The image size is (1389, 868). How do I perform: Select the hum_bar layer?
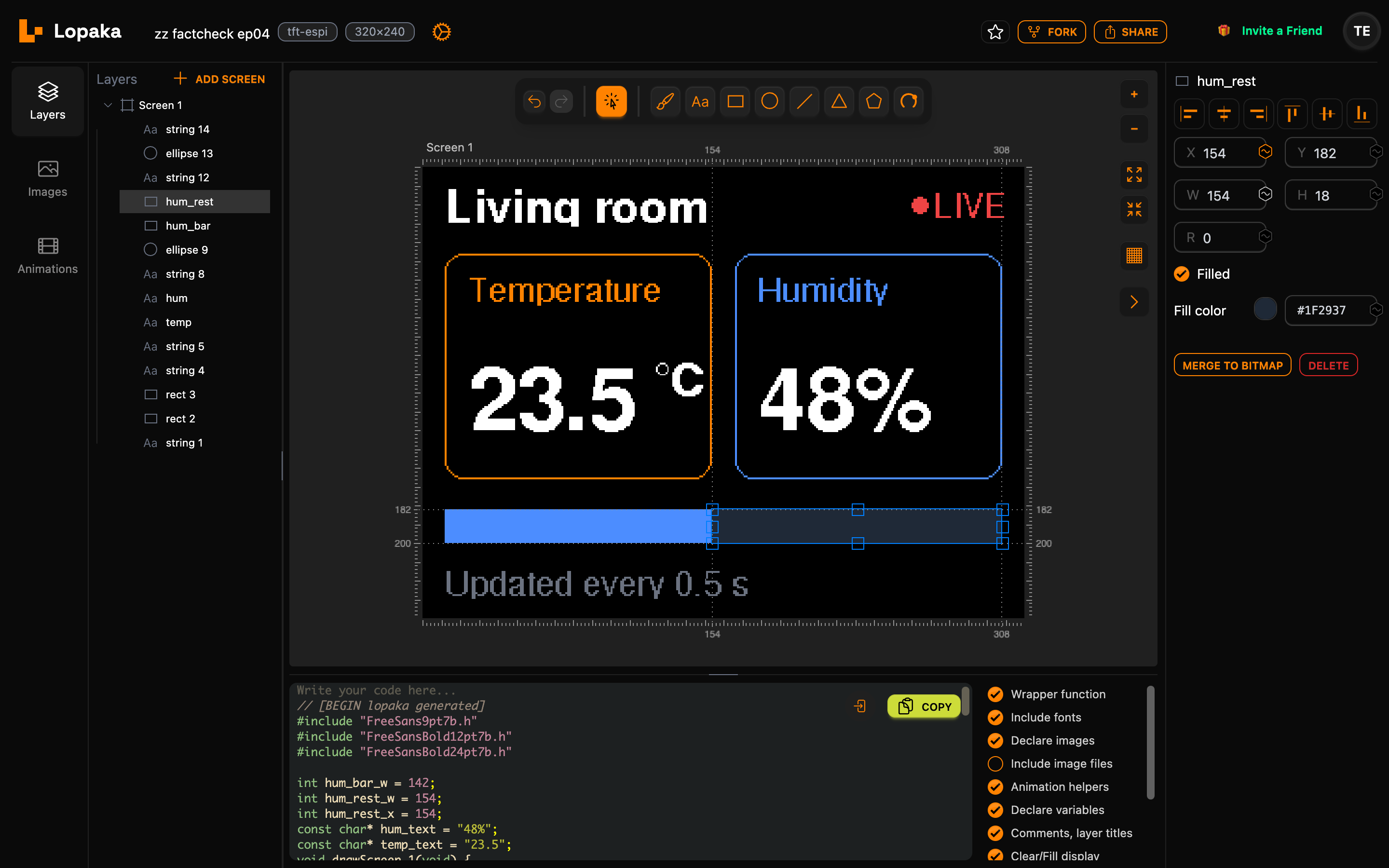(x=194, y=226)
